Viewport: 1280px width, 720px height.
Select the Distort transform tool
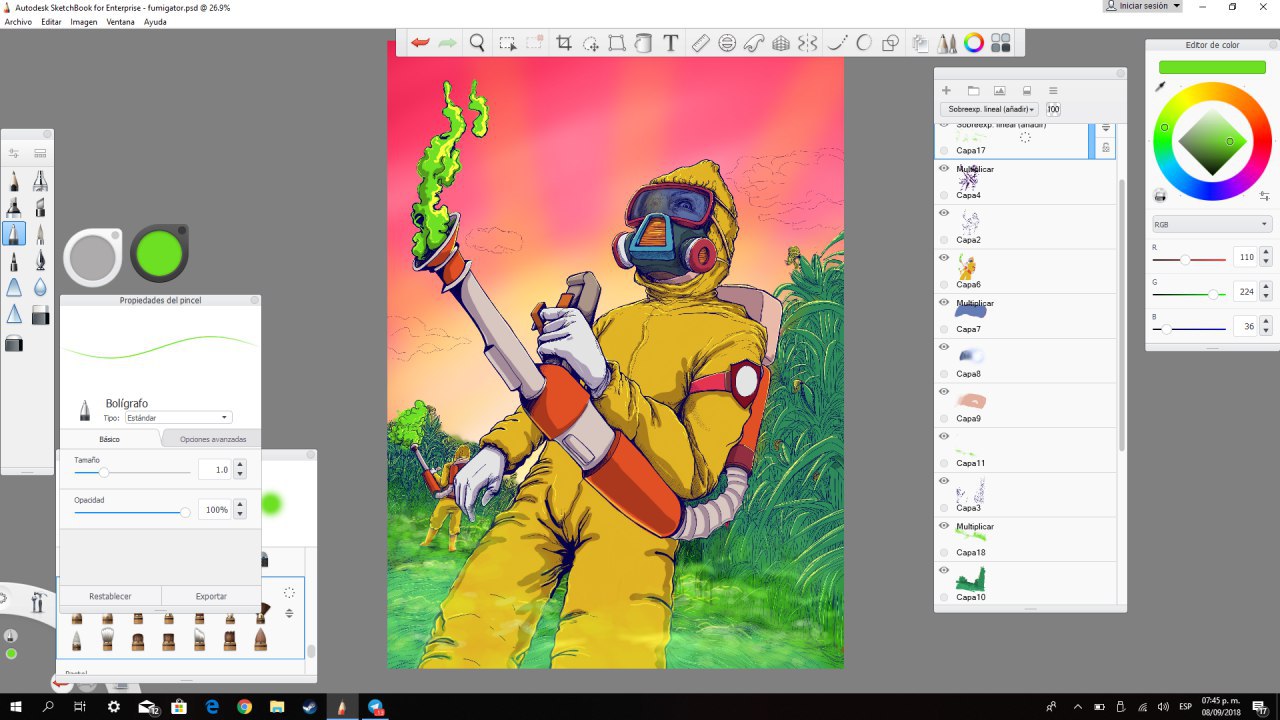point(617,43)
